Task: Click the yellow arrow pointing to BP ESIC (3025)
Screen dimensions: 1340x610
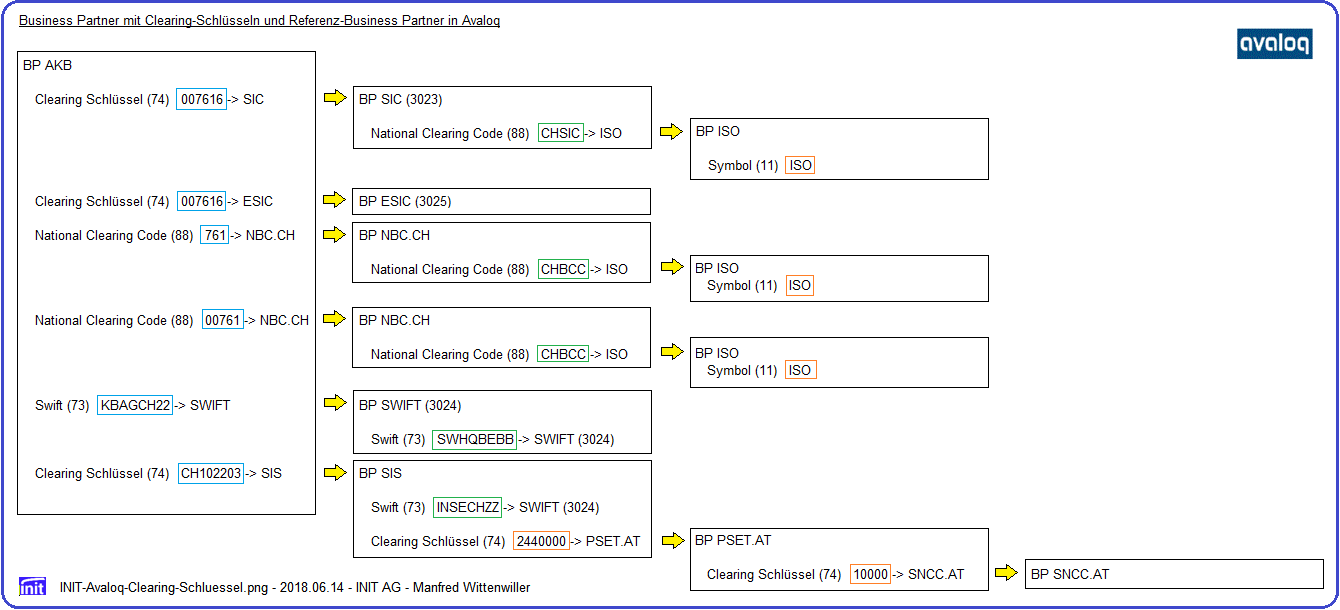Action: coord(335,200)
